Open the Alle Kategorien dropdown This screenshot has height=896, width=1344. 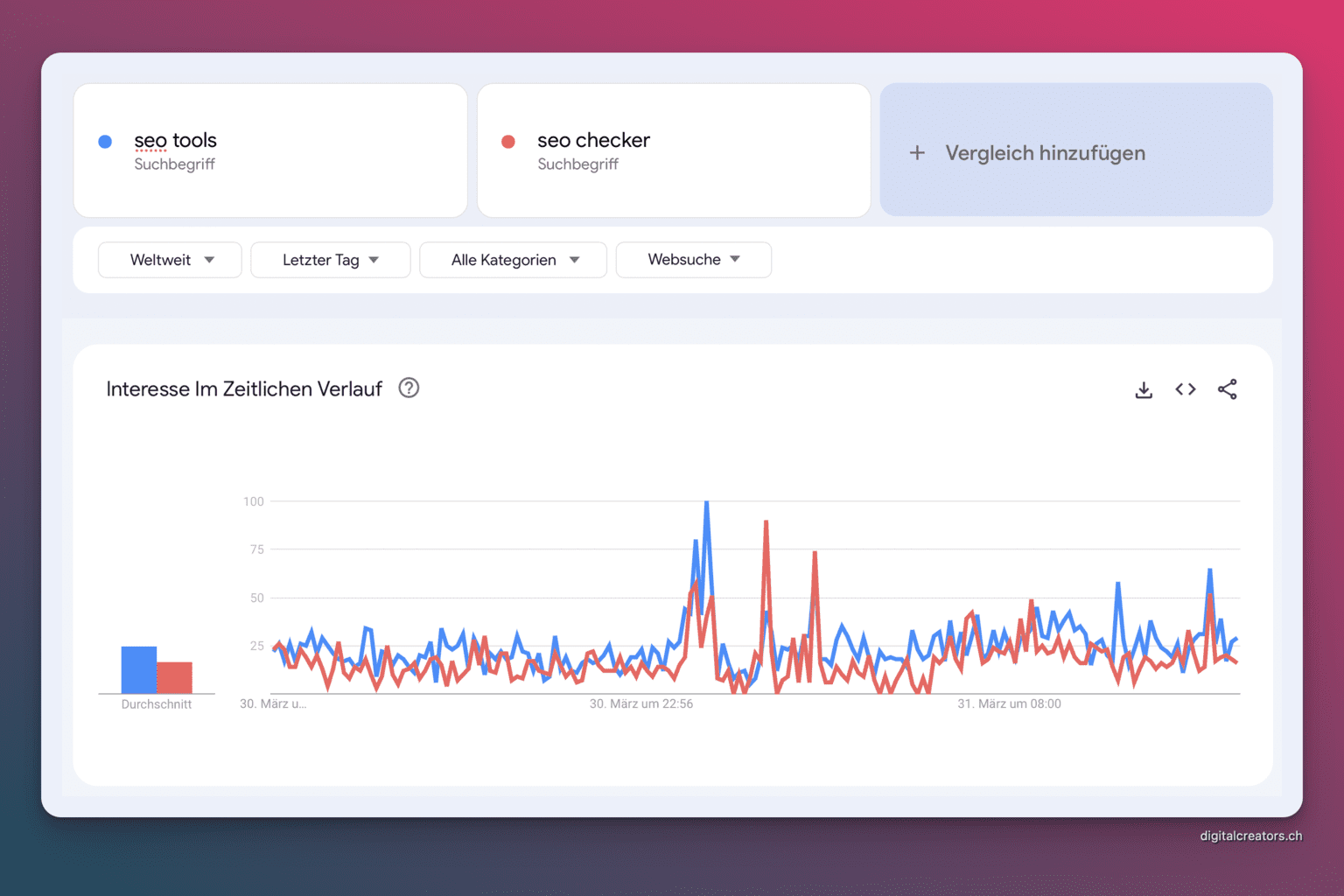[513, 260]
